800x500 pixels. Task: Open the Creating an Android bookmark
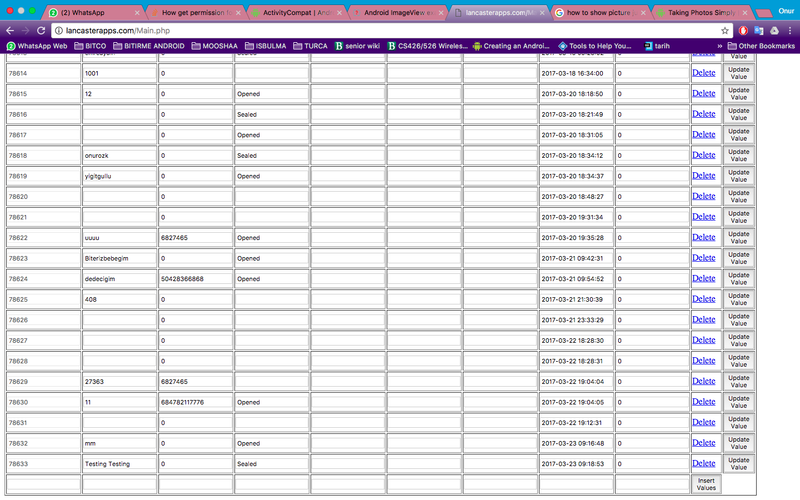511,46
